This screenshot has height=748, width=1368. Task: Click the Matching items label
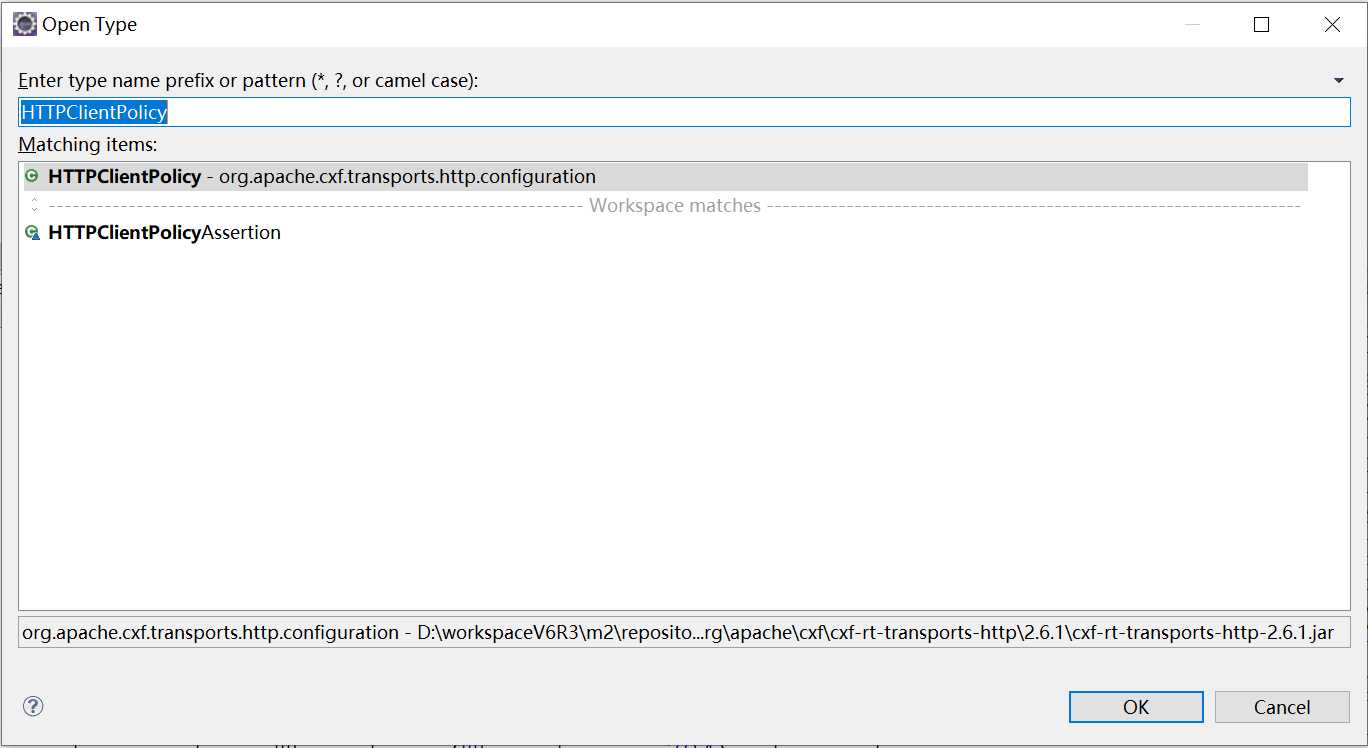pos(88,145)
